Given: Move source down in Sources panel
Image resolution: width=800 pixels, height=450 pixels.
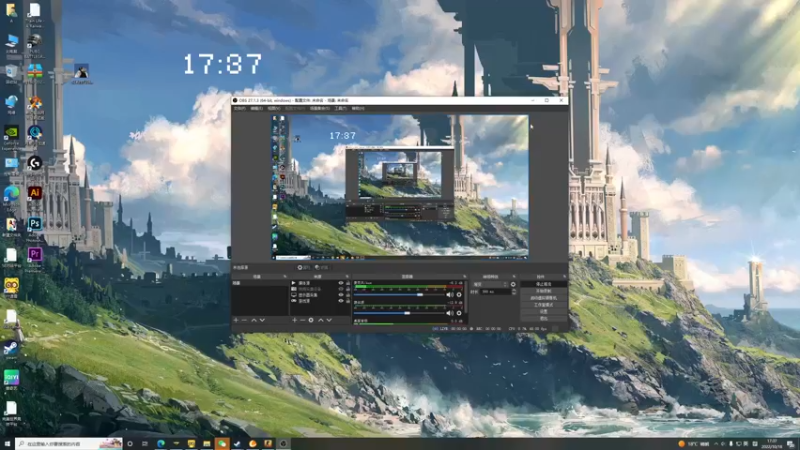Looking at the screenshot, I should pyautogui.click(x=329, y=320).
